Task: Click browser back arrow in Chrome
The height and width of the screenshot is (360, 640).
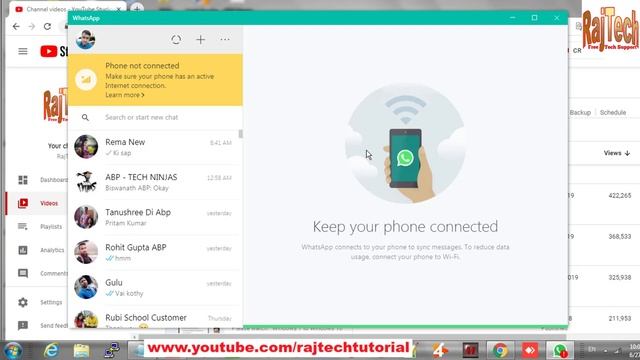Action: pos(16,27)
